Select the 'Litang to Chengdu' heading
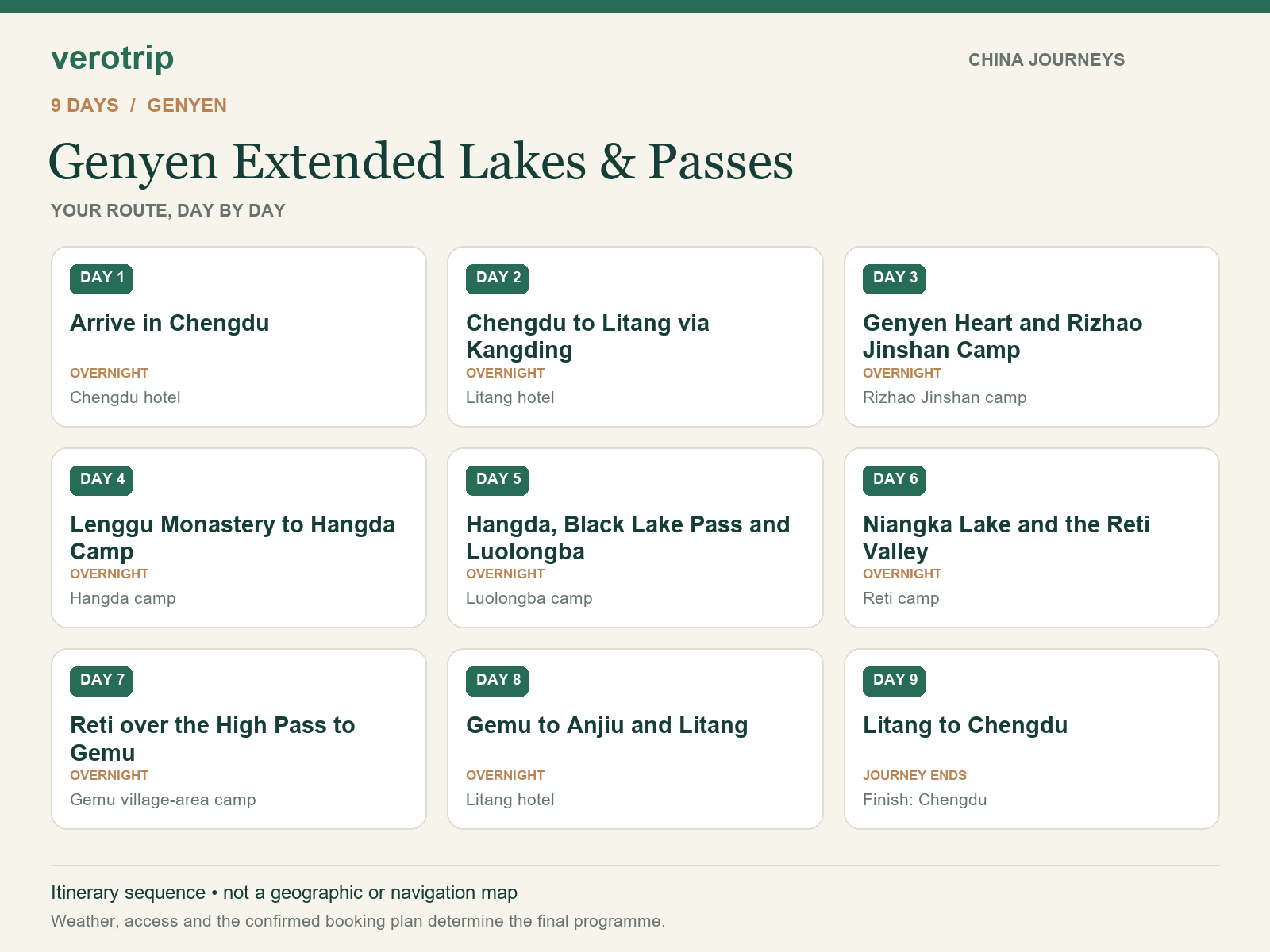This screenshot has width=1270, height=952. click(965, 726)
